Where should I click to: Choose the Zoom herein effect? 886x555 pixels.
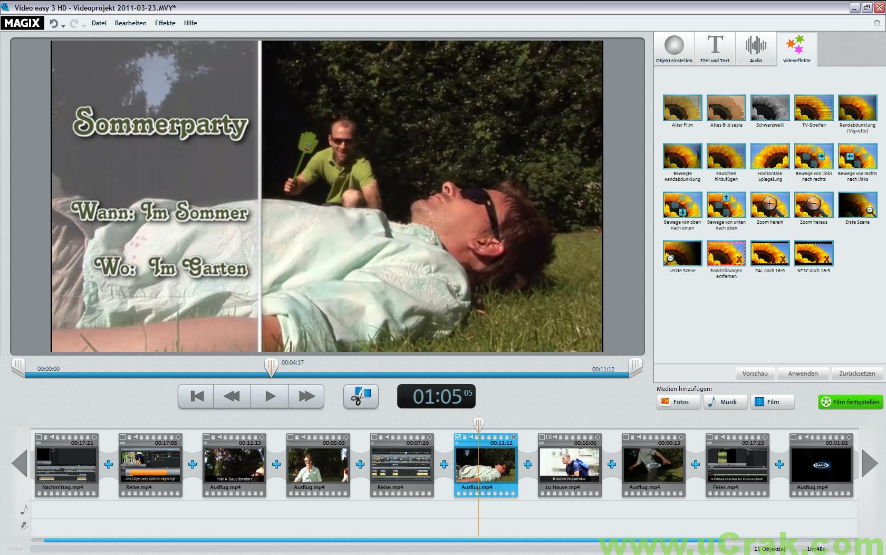point(770,205)
